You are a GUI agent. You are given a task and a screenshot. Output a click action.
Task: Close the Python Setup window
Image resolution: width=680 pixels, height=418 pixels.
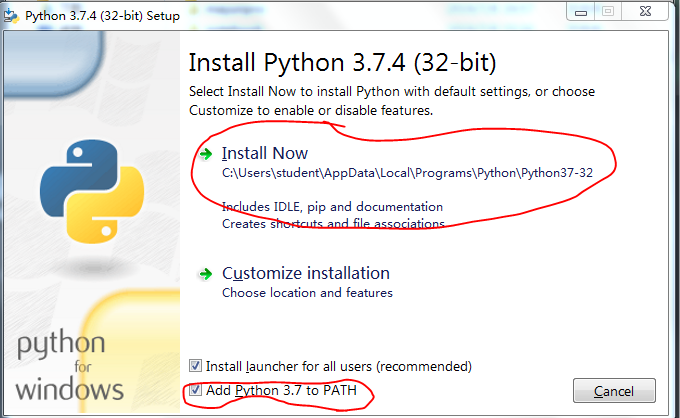[x=645, y=12]
